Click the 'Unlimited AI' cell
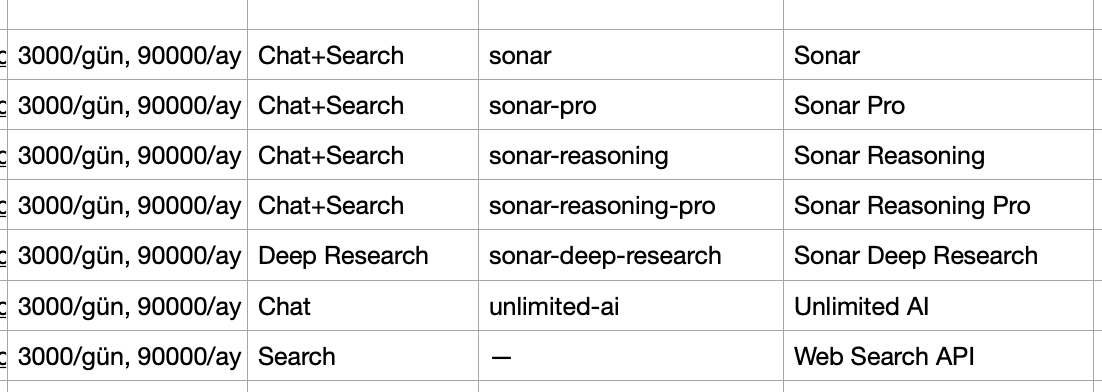Viewport: 1102px width, 392px height. [938, 306]
